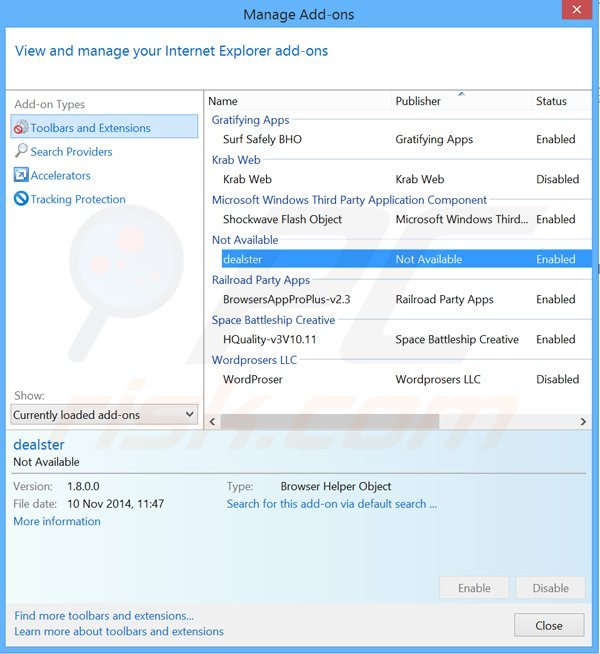Image resolution: width=600 pixels, height=654 pixels.
Task: Select the Space Battleship Creative group header
Action: pos(273,320)
